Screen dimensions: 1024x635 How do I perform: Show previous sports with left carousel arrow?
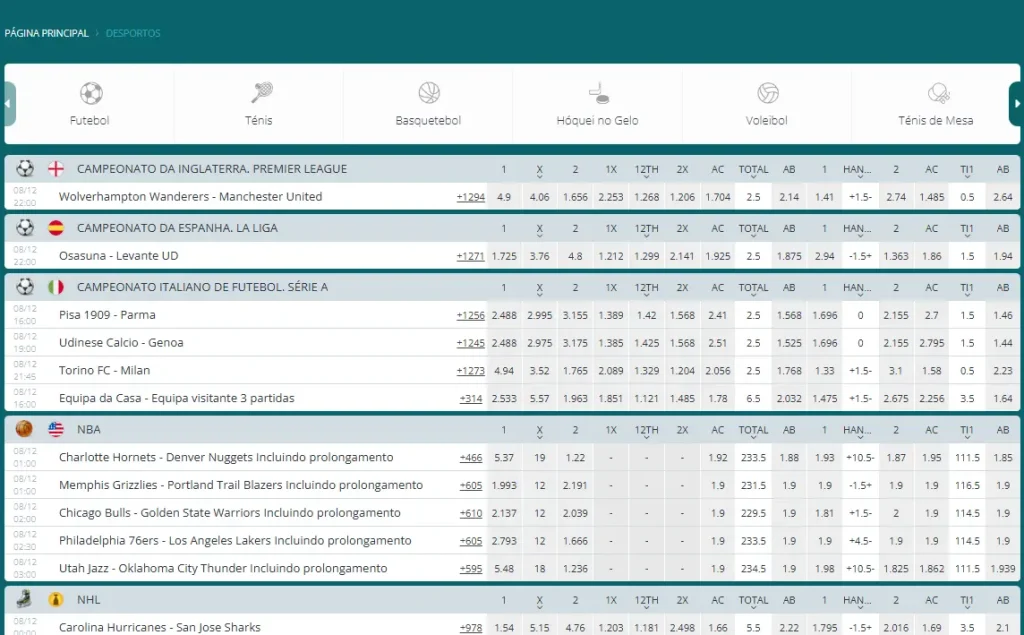click(x=8, y=104)
